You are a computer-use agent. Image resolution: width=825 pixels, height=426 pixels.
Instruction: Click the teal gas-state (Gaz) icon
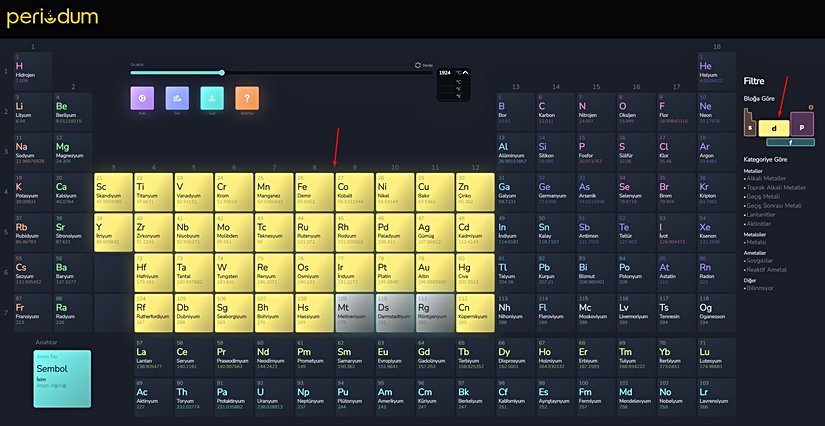212,98
